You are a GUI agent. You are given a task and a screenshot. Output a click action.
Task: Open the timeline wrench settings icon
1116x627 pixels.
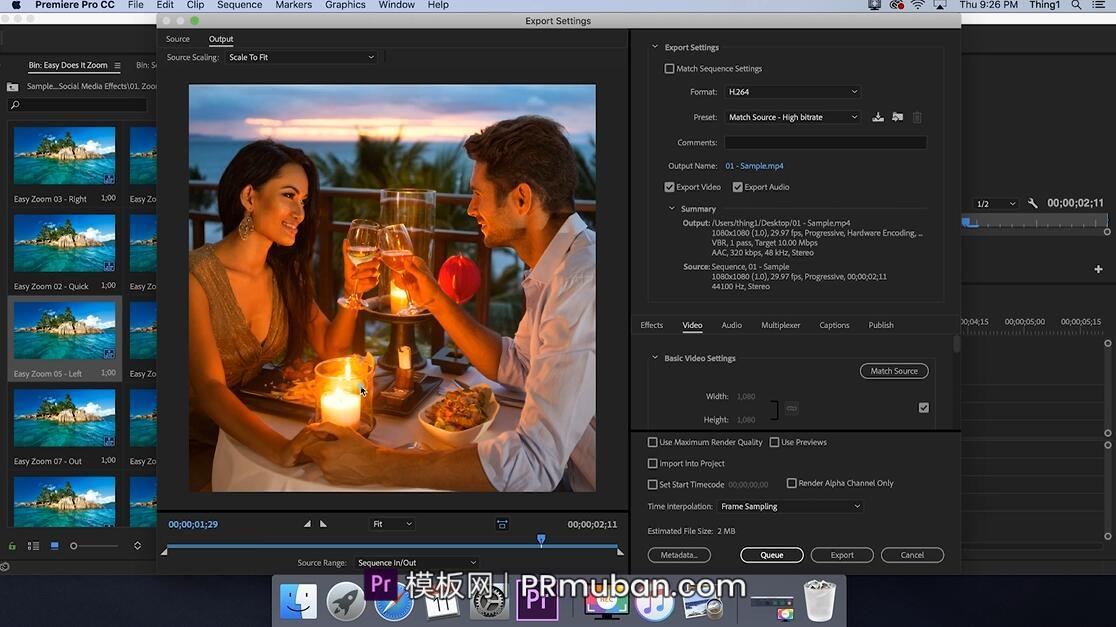click(x=1033, y=203)
